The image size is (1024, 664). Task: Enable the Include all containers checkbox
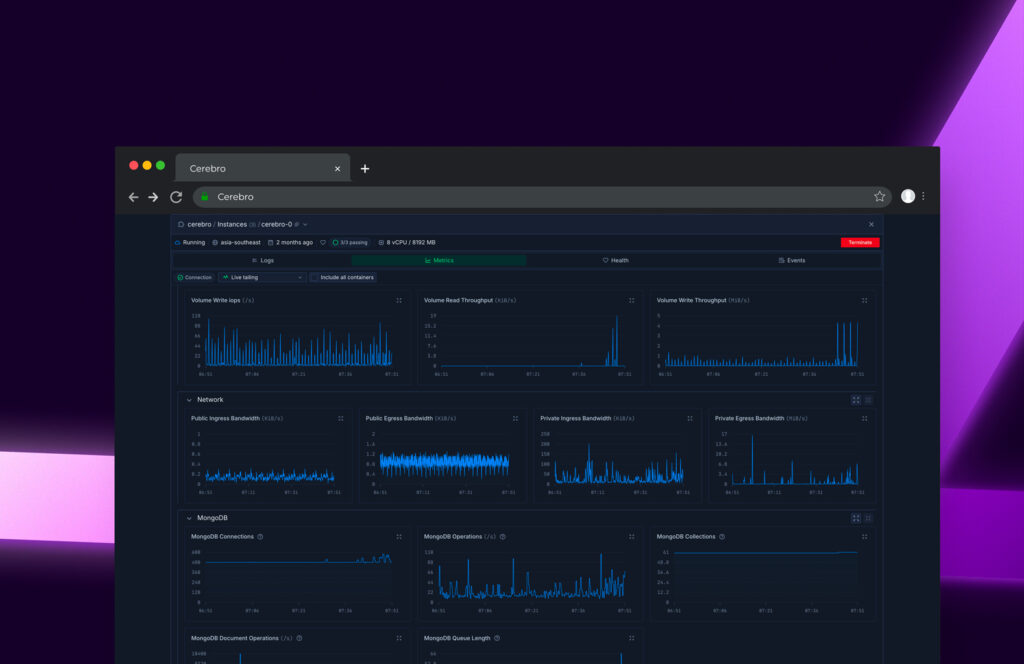tap(314, 277)
